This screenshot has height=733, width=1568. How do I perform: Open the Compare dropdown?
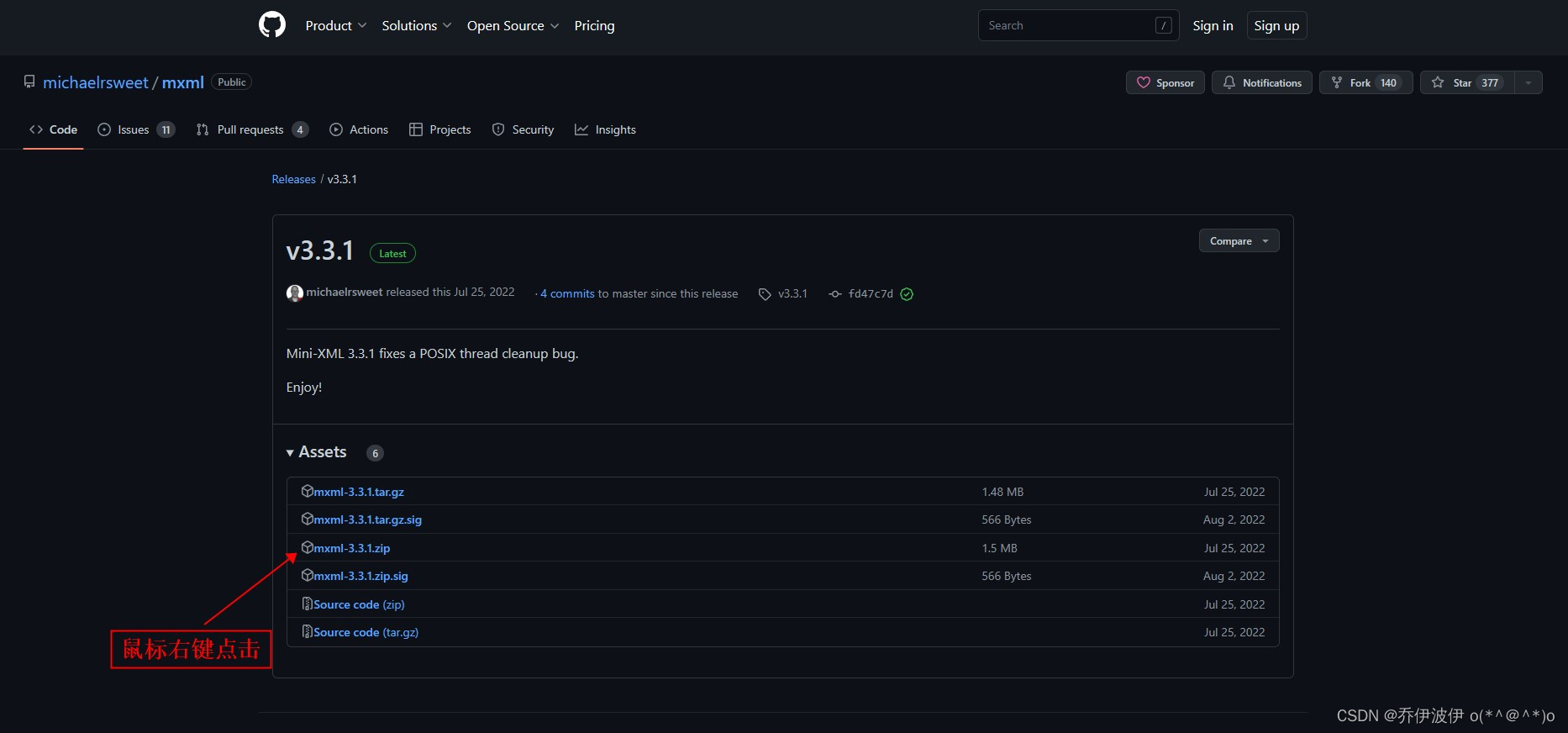click(1239, 240)
